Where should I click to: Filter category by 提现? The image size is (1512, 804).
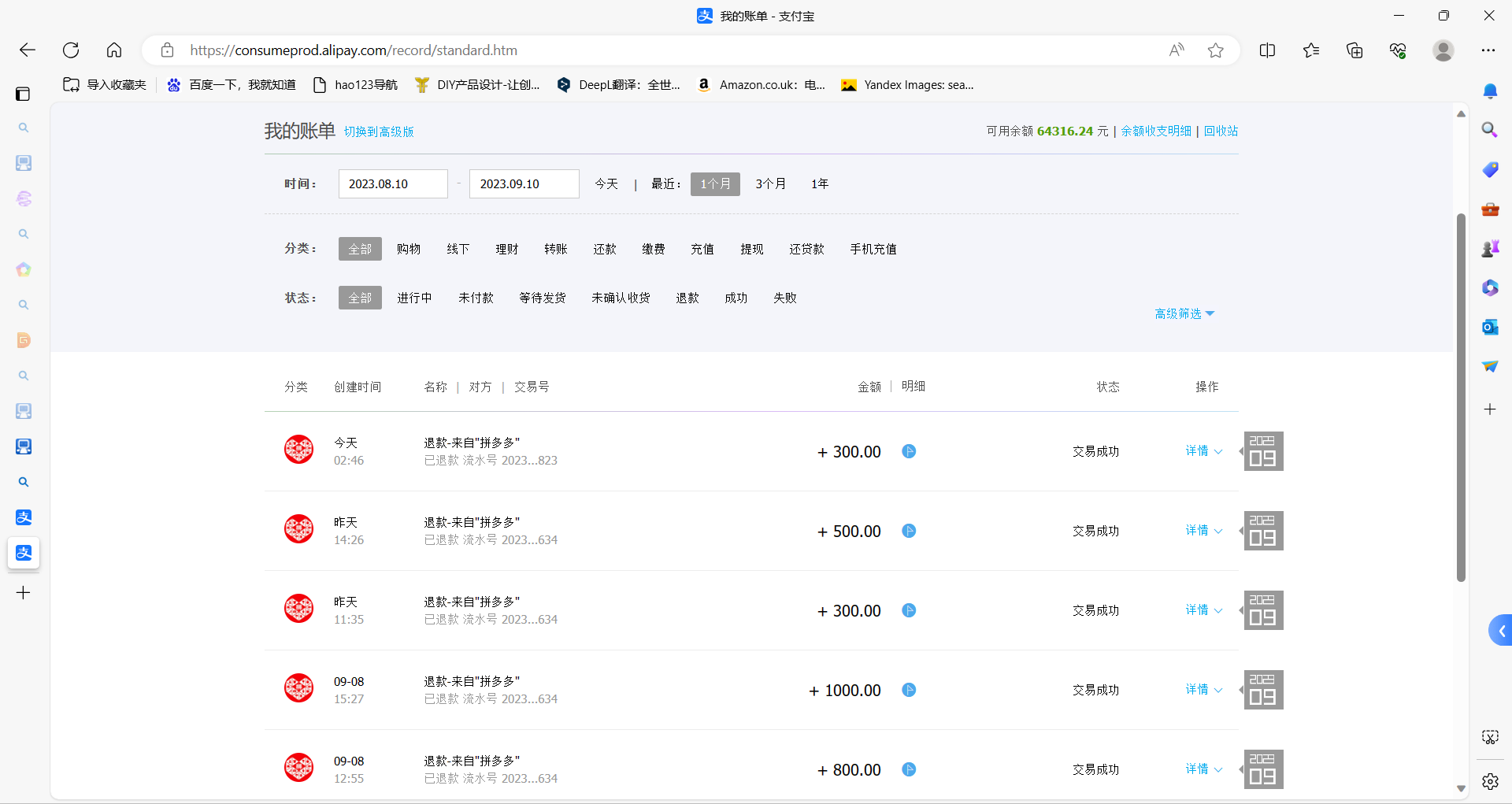[752, 249]
